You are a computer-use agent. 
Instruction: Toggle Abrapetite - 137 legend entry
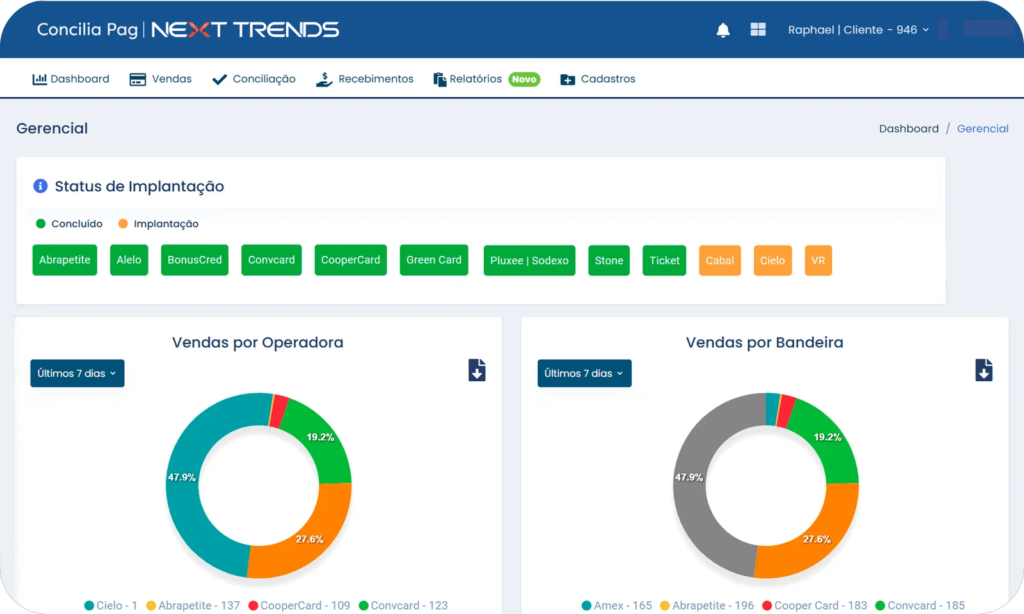click(x=193, y=606)
